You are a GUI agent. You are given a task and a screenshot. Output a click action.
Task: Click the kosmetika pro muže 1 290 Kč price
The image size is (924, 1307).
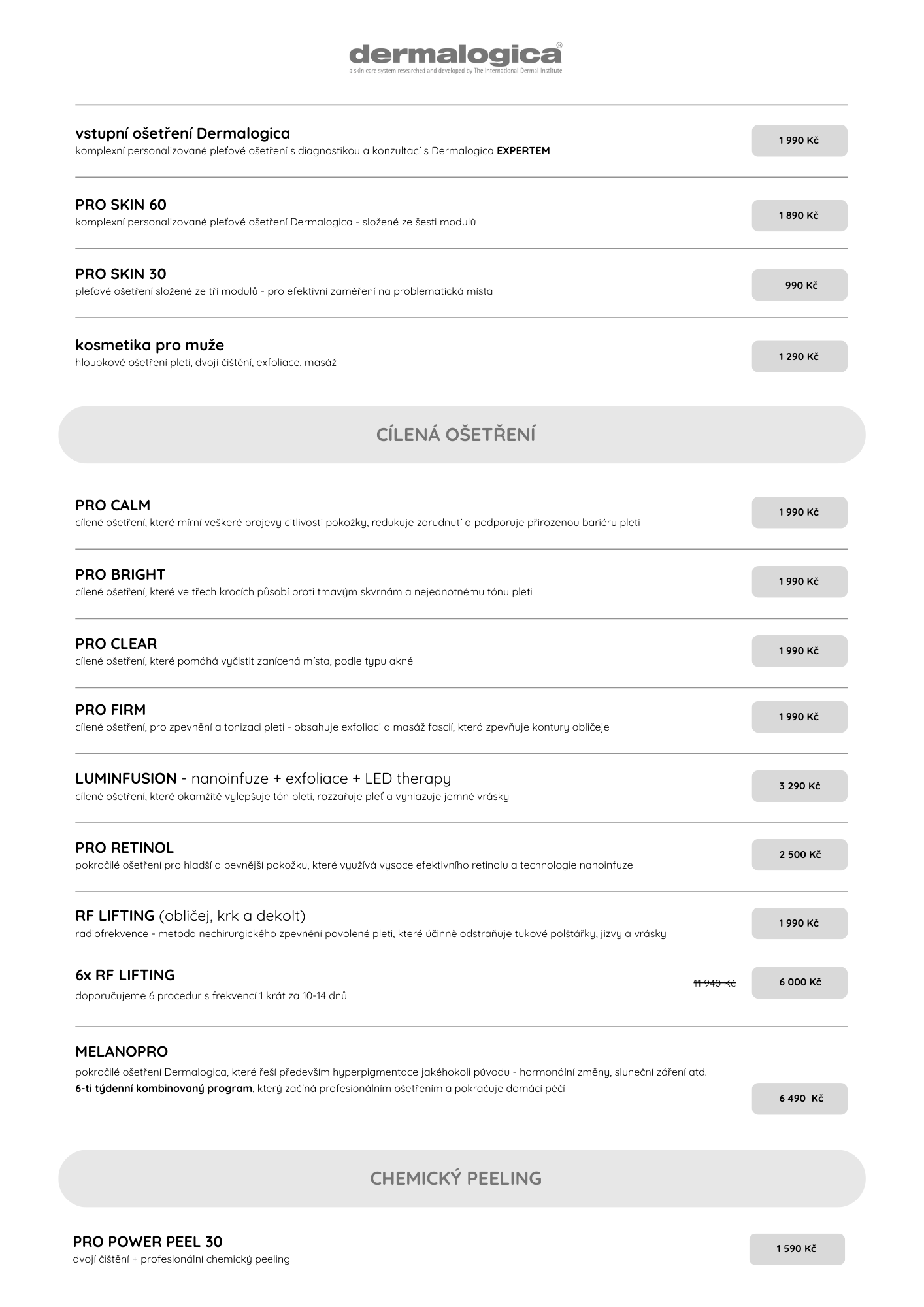point(799,357)
